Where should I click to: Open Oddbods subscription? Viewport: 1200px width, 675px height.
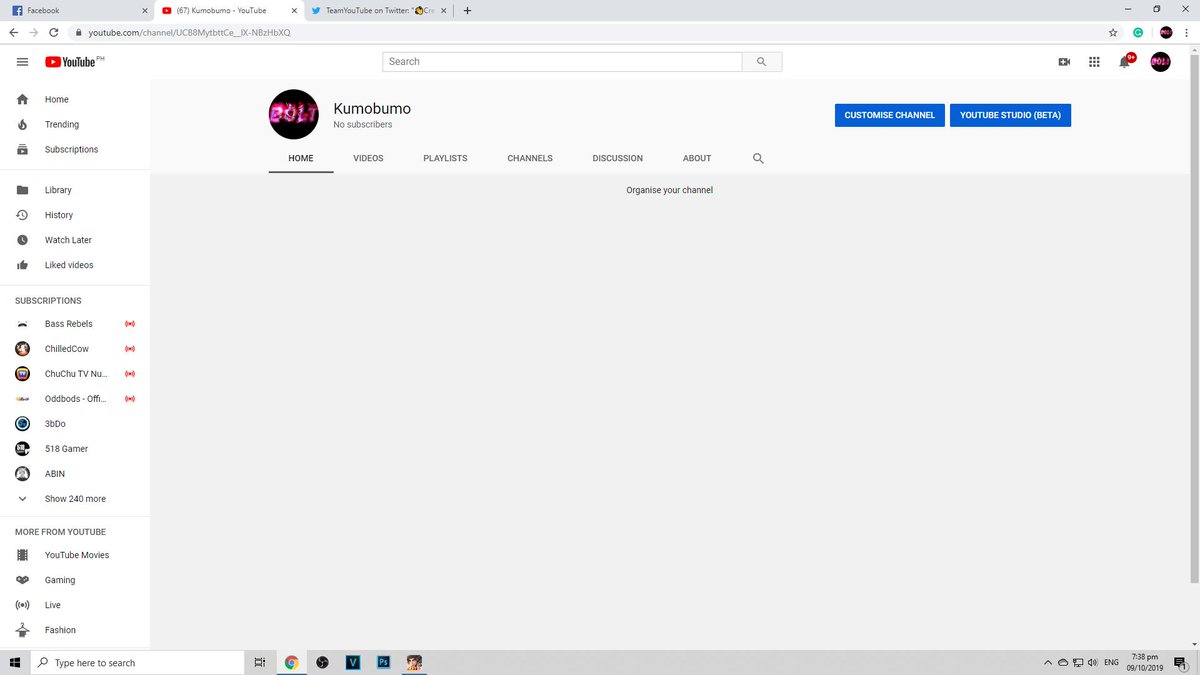[x=75, y=399]
